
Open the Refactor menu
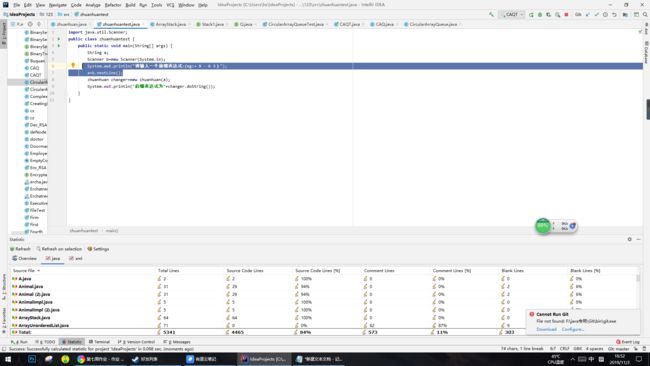click(x=113, y=5)
